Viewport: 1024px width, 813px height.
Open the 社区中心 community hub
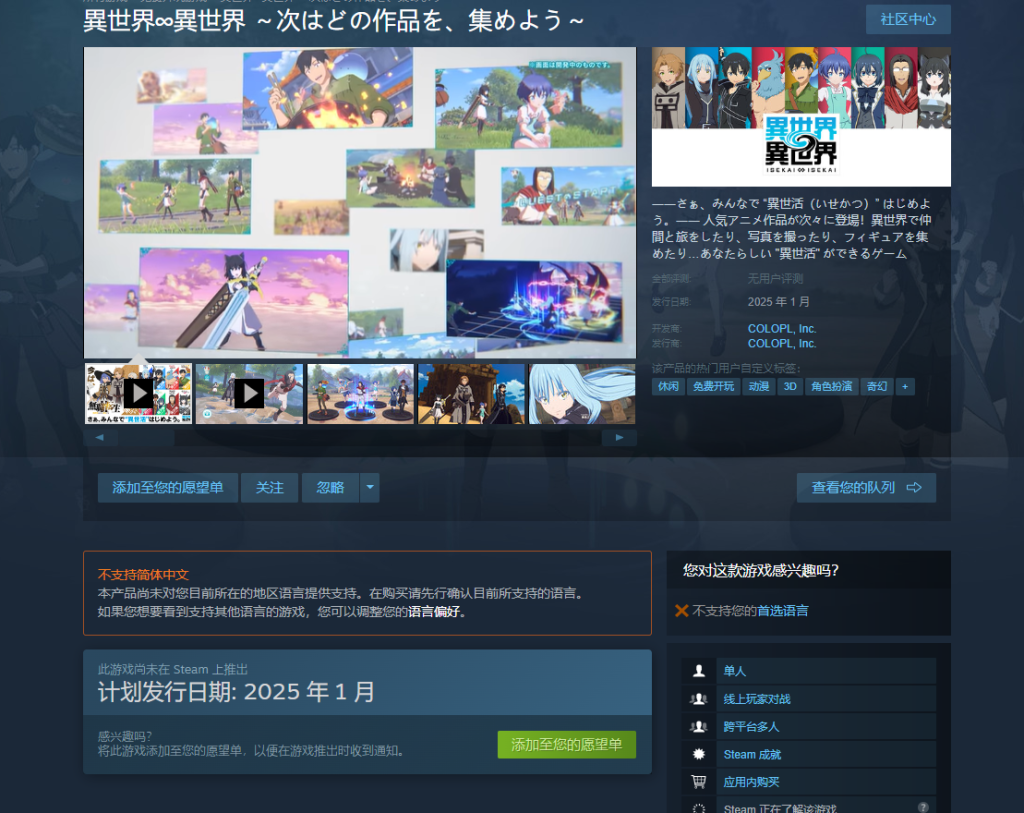(x=908, y=20)
